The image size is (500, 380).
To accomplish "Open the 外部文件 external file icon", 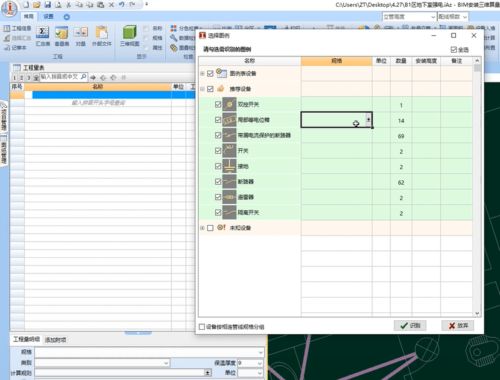I will tap(102, 36).
